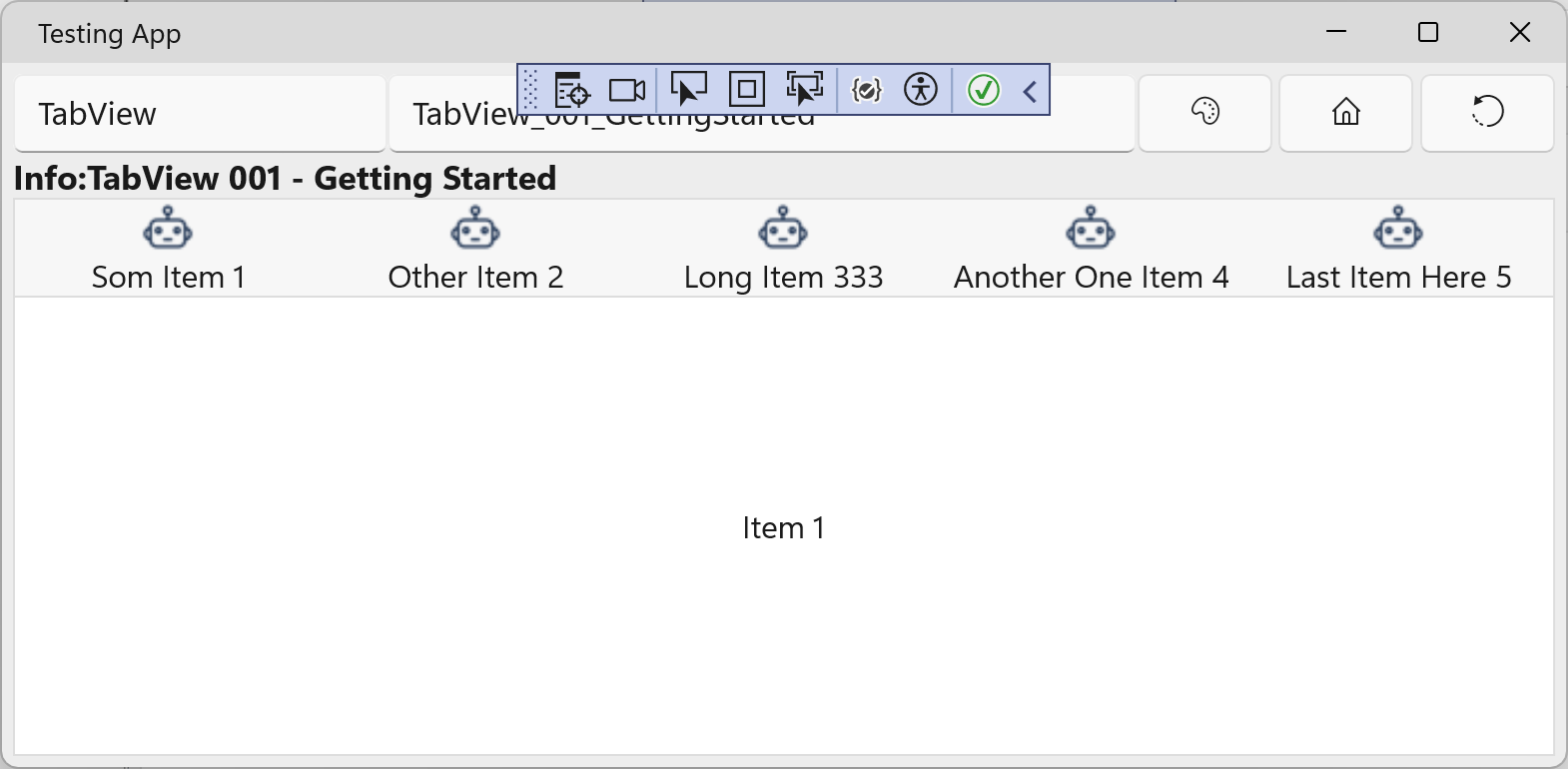Image resolution: width=1568 pixels, height=769 pixels.
Task: Select the region capture square tool
Action: coord(745,90)
